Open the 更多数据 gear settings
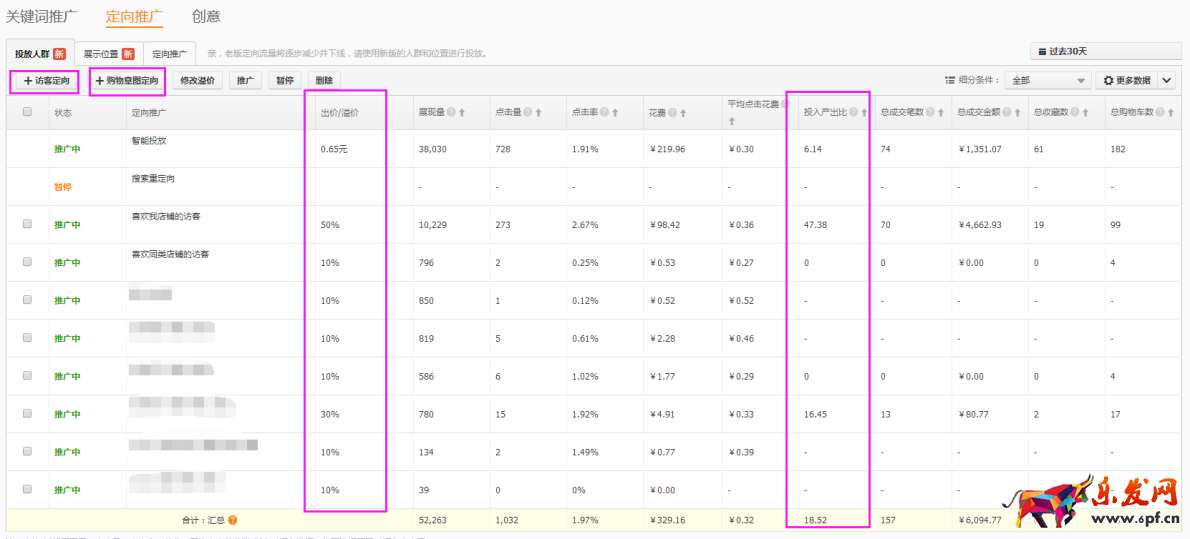The image size is (1190, 539). (1125, 80)
